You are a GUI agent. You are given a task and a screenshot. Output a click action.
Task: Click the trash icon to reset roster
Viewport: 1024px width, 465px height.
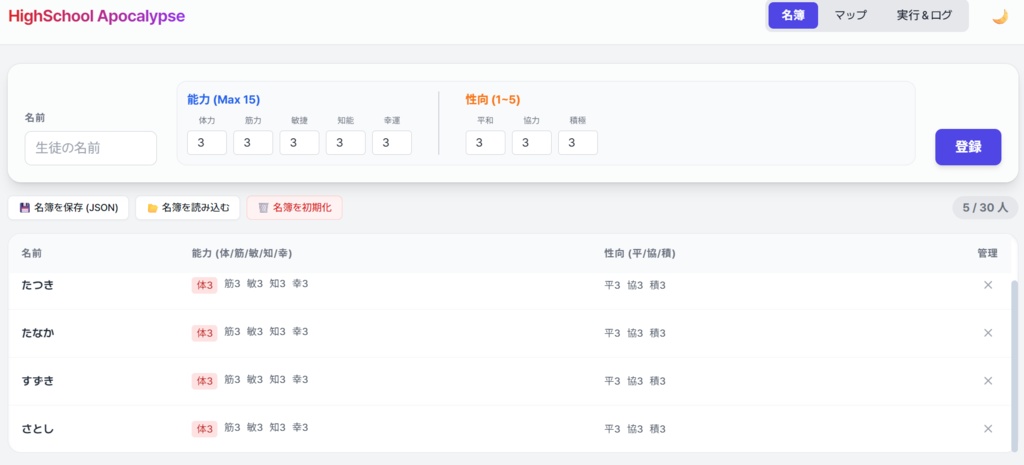point(263,208)
